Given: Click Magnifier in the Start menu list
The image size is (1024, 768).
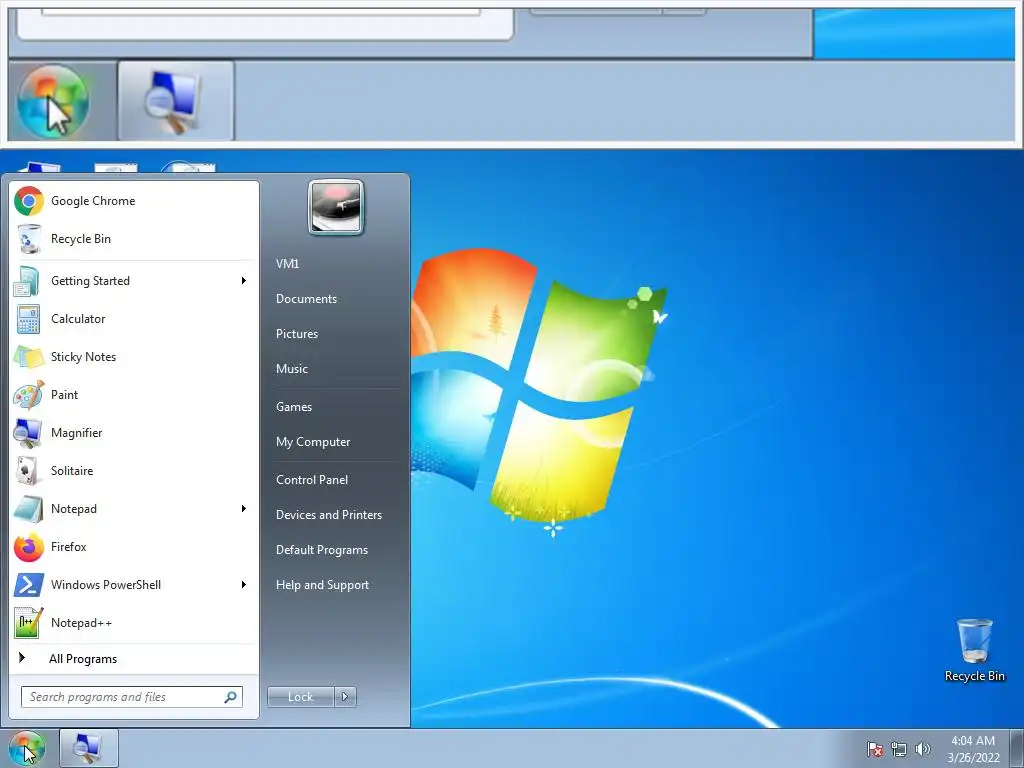Looking at the screenshot, I should click(x=135, y=432).
